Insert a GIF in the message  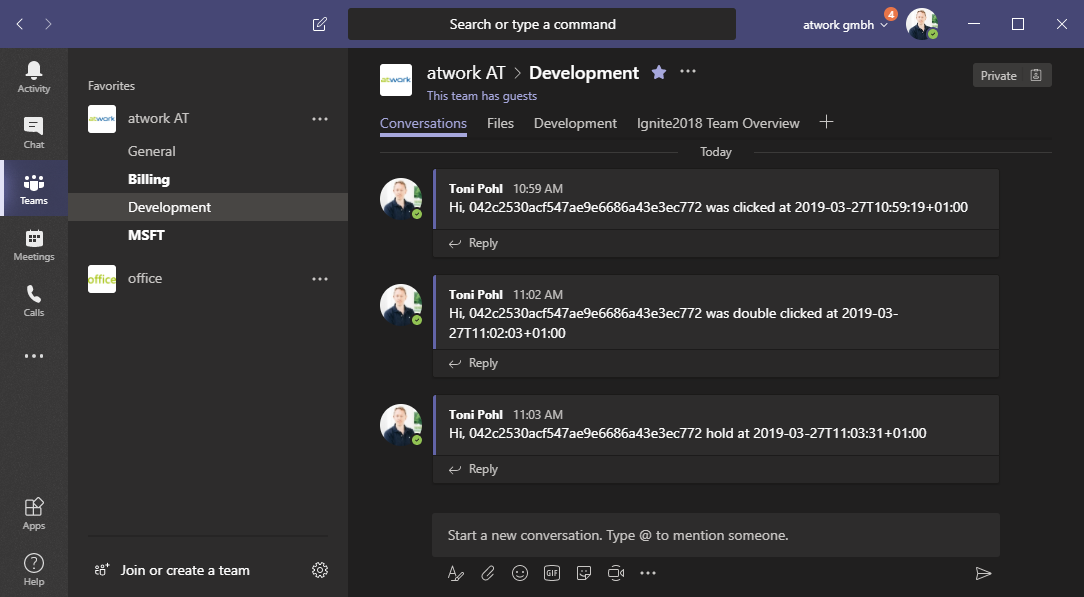552,573
